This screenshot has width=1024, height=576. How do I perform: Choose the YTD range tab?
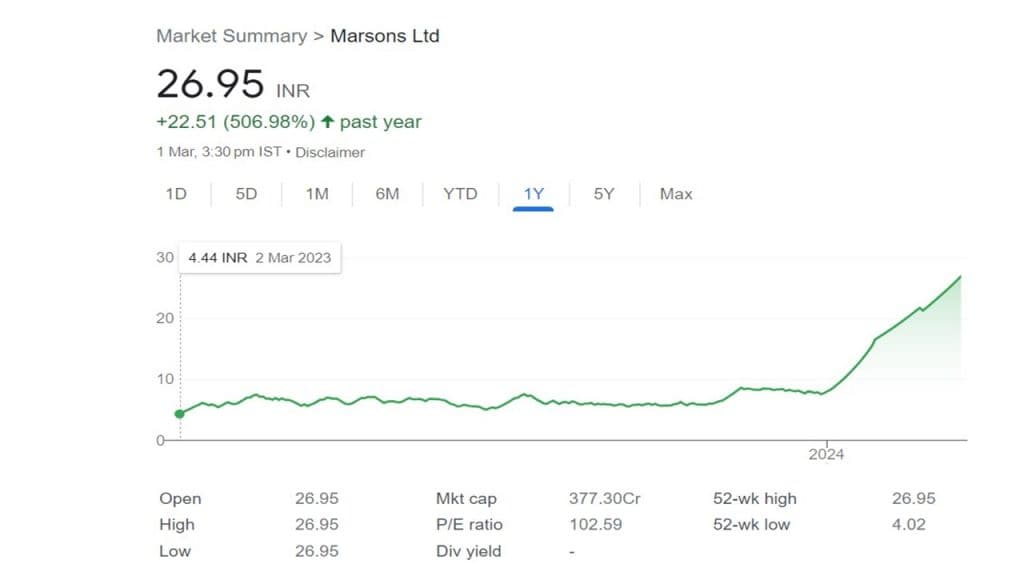460,194
